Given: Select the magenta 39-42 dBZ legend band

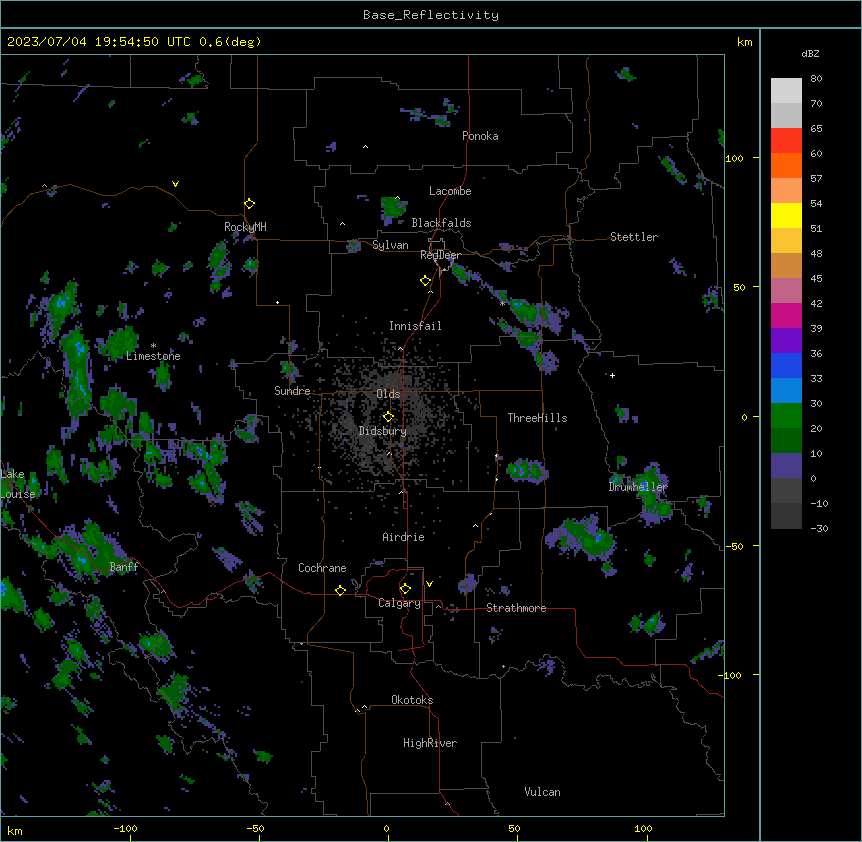Looking at the screenshot, I should click(786, 315).
